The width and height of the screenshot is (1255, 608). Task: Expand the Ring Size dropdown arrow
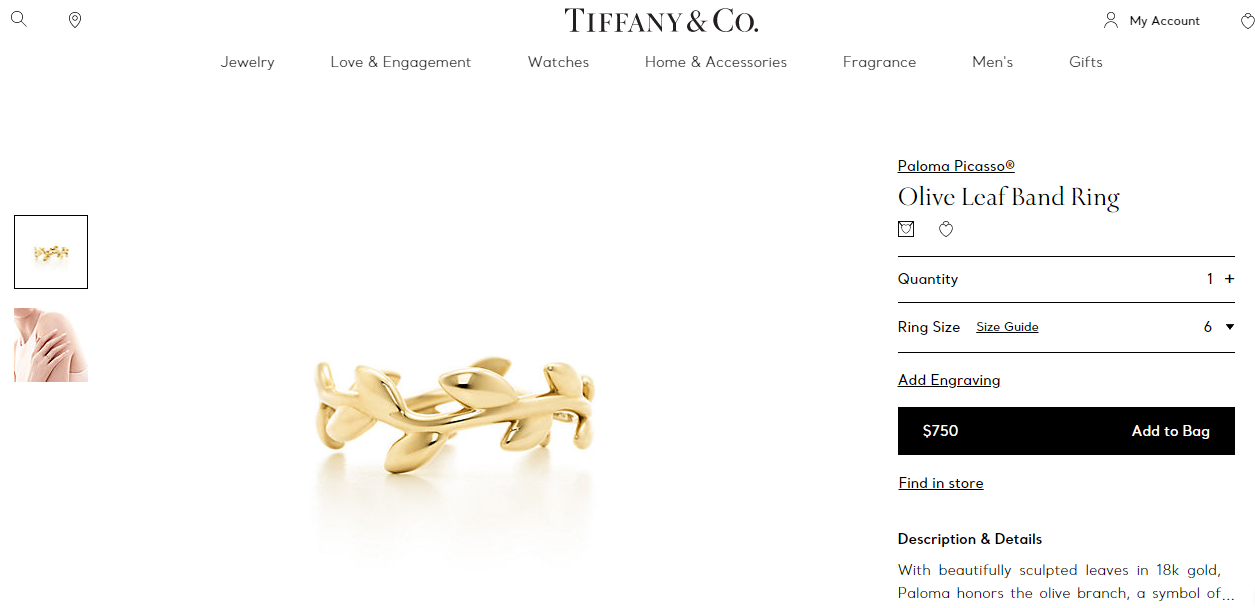coord(1230,327)
